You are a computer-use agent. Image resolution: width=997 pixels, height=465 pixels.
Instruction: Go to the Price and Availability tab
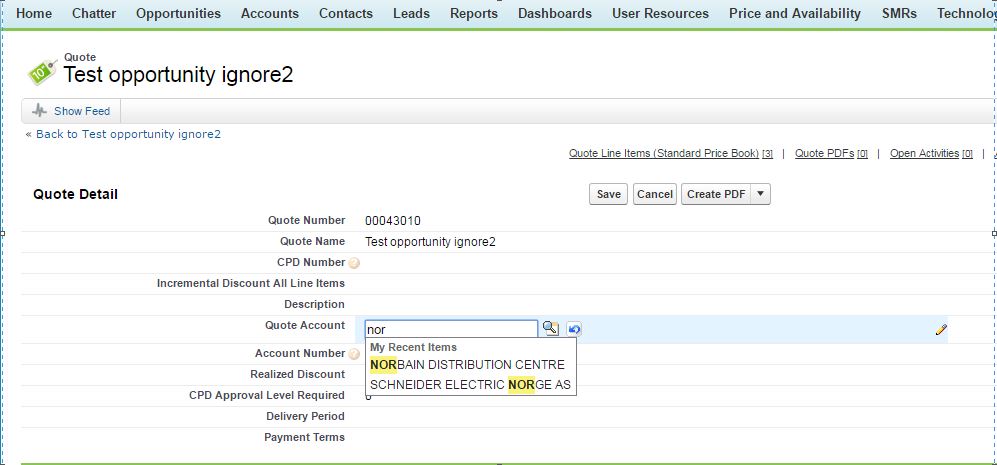pos(794,14)
